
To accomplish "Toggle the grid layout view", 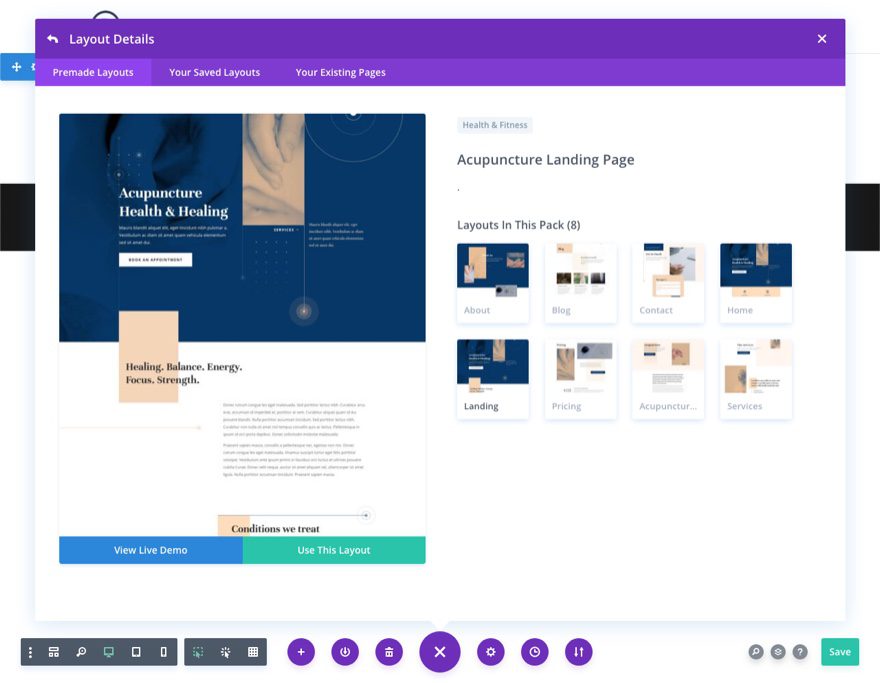I will [252, 651].
